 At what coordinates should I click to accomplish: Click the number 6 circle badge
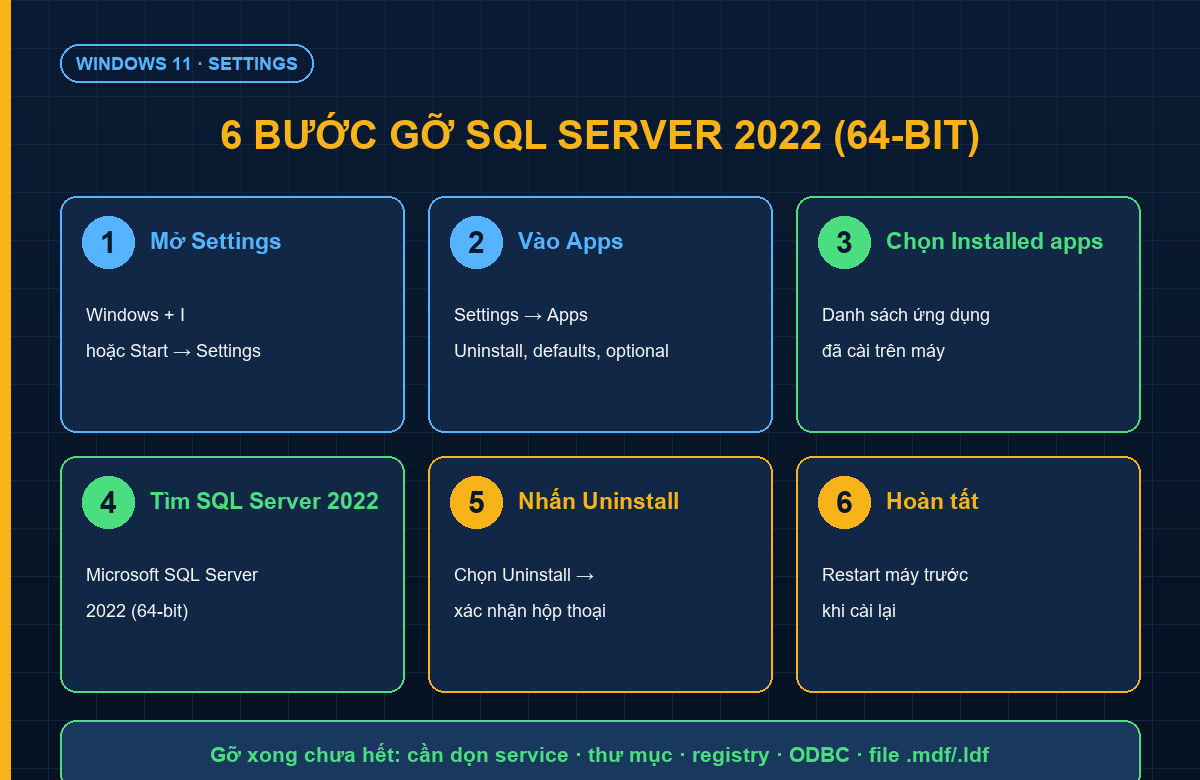click(x=844, y=502)
